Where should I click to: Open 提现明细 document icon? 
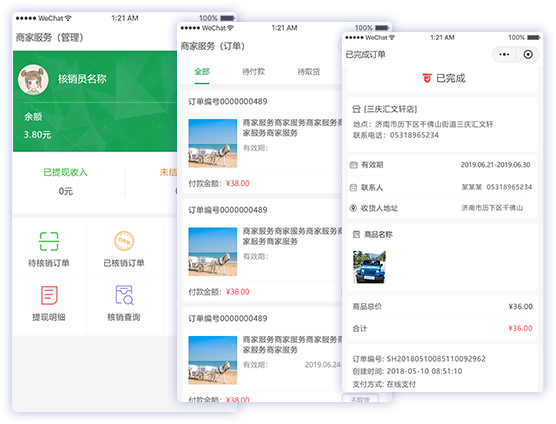[x=49, y=295]
